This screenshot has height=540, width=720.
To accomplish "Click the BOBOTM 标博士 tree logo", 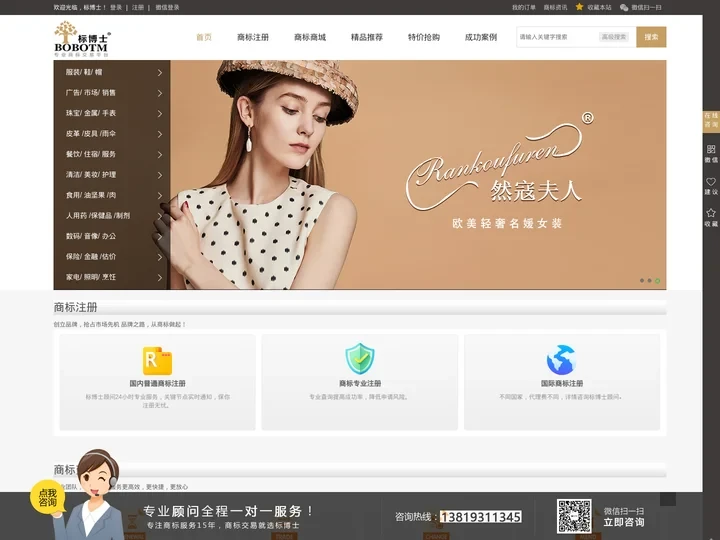I will [82, 39].
